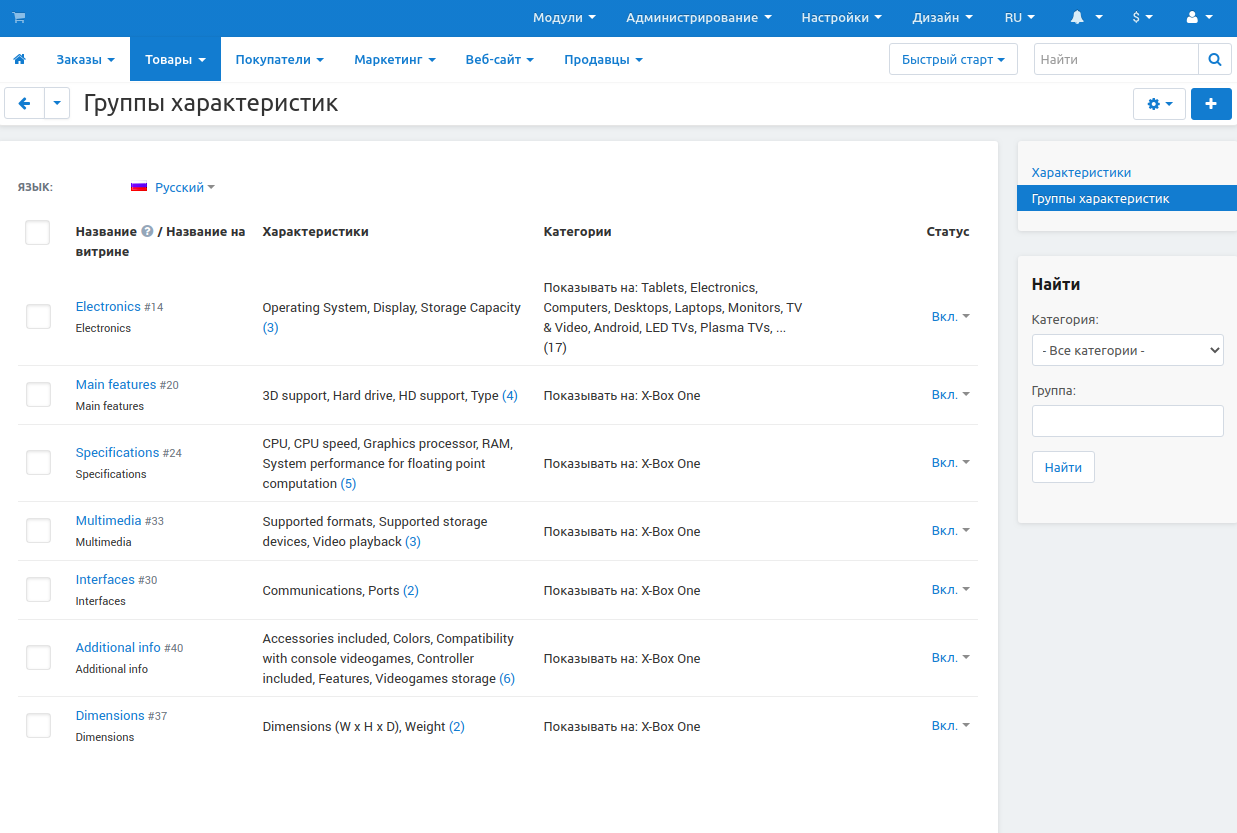Click the help icon next to Название
Viewport: 1237px width, 833px height.
click(x=147, y=232)
